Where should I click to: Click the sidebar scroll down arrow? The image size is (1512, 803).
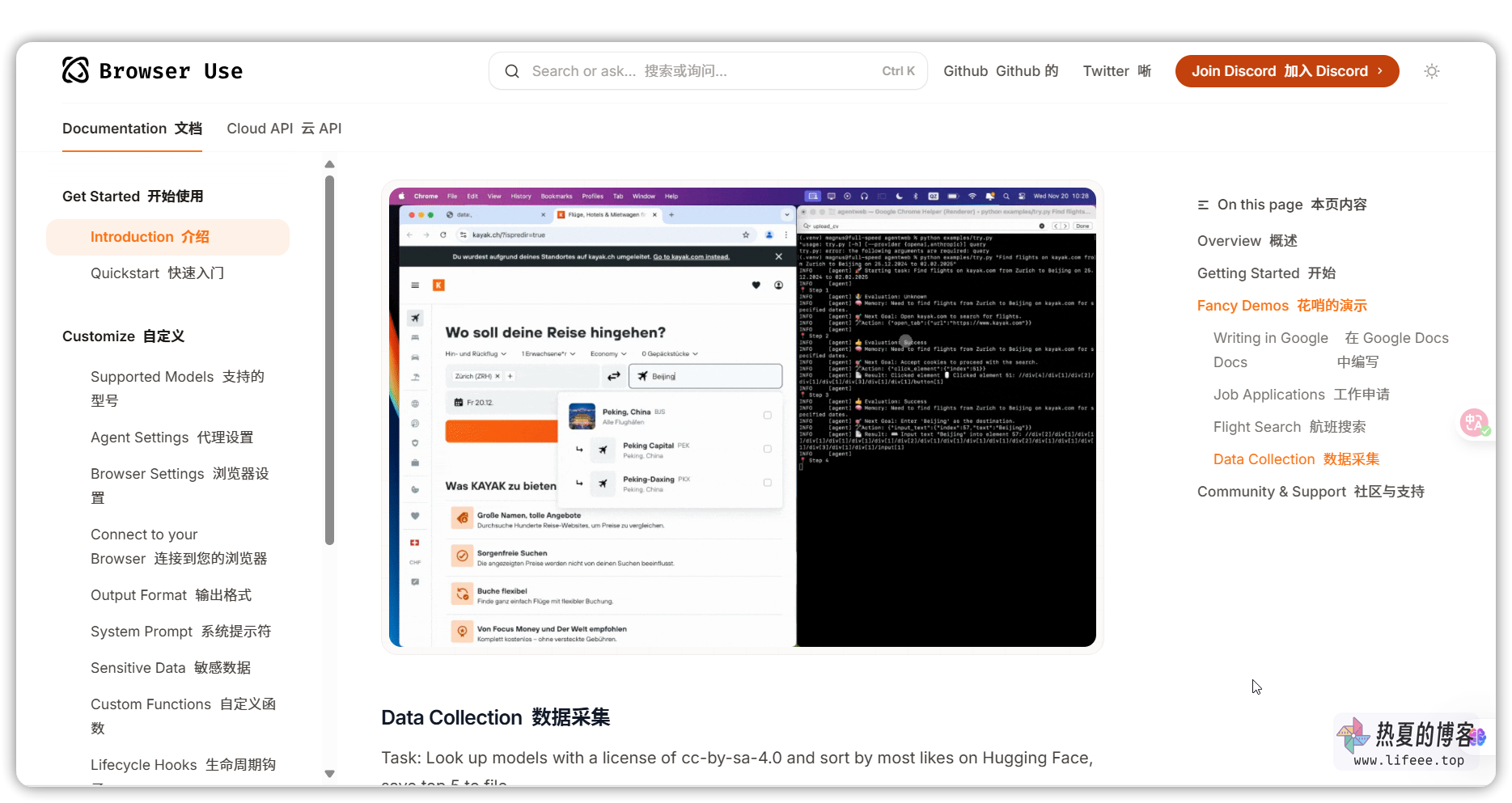click(x=329, y=774)
